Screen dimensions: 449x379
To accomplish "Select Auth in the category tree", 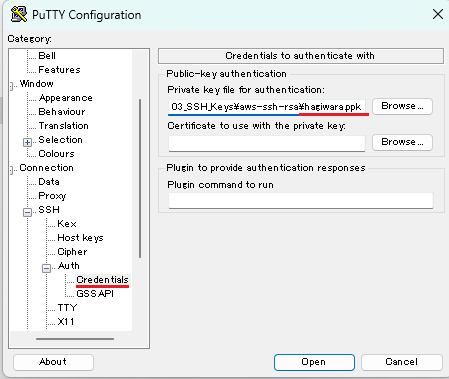I will [69, 266].
